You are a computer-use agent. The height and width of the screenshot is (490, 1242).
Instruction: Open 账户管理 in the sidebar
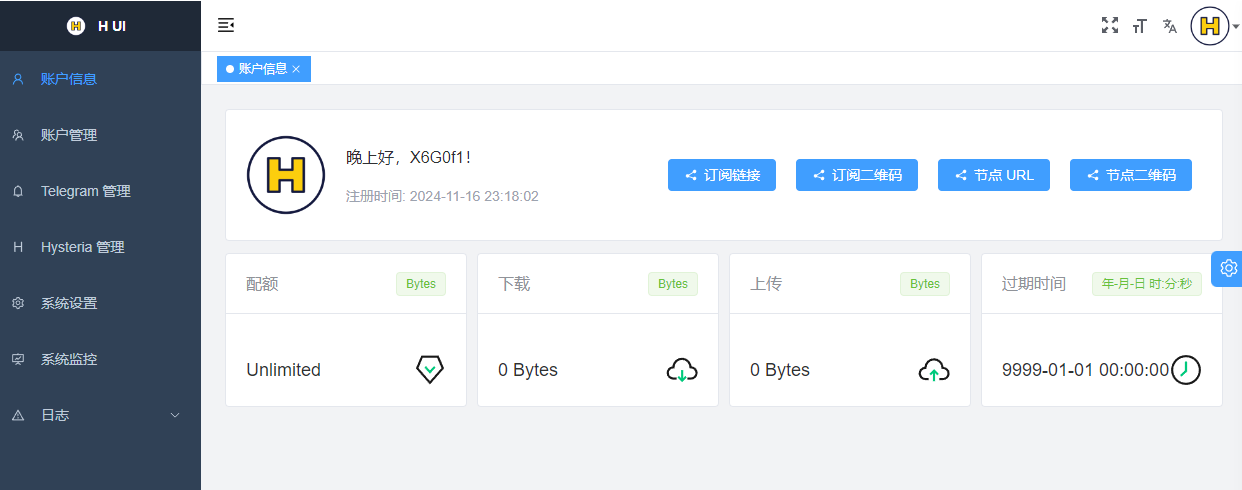(69, 135)
